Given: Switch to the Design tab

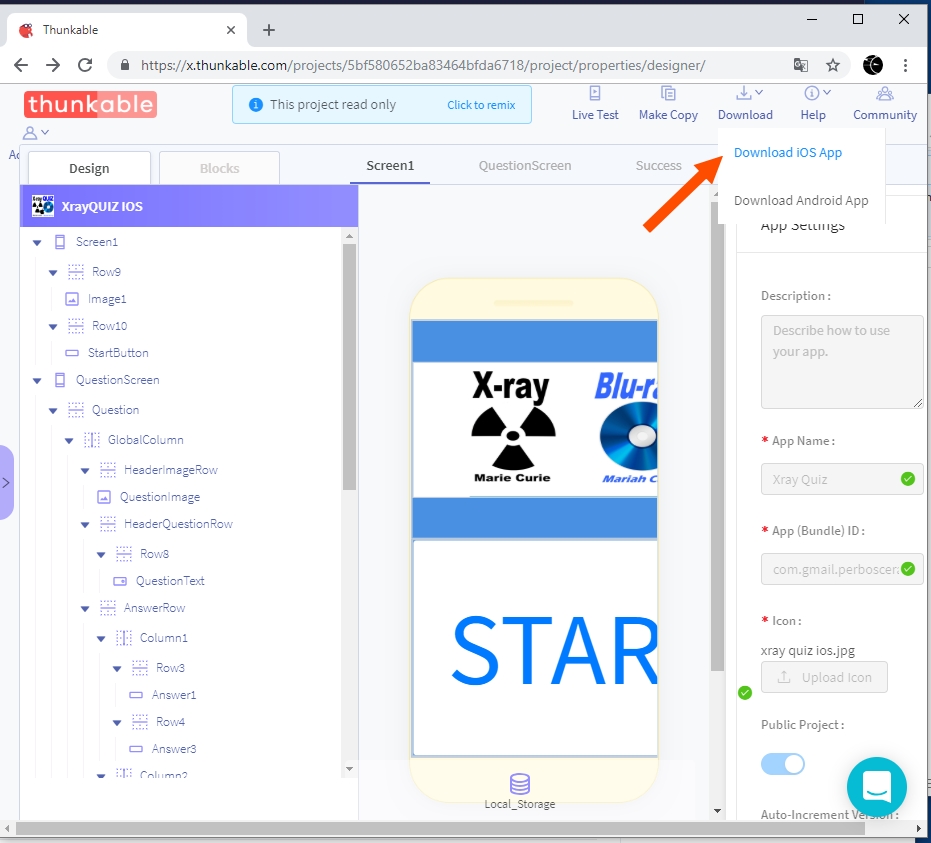Looking at the screenshot, I should pos(89,168).
